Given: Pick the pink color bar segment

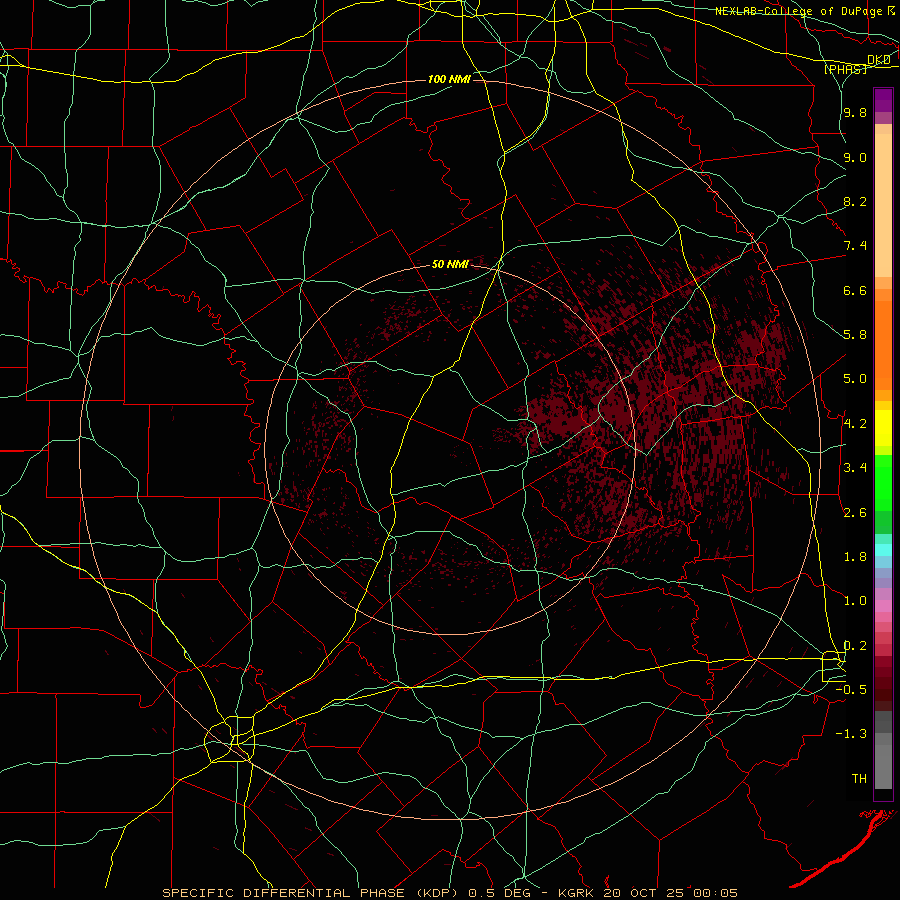Looking at the screenshot, I should click(x=883, y=606).
